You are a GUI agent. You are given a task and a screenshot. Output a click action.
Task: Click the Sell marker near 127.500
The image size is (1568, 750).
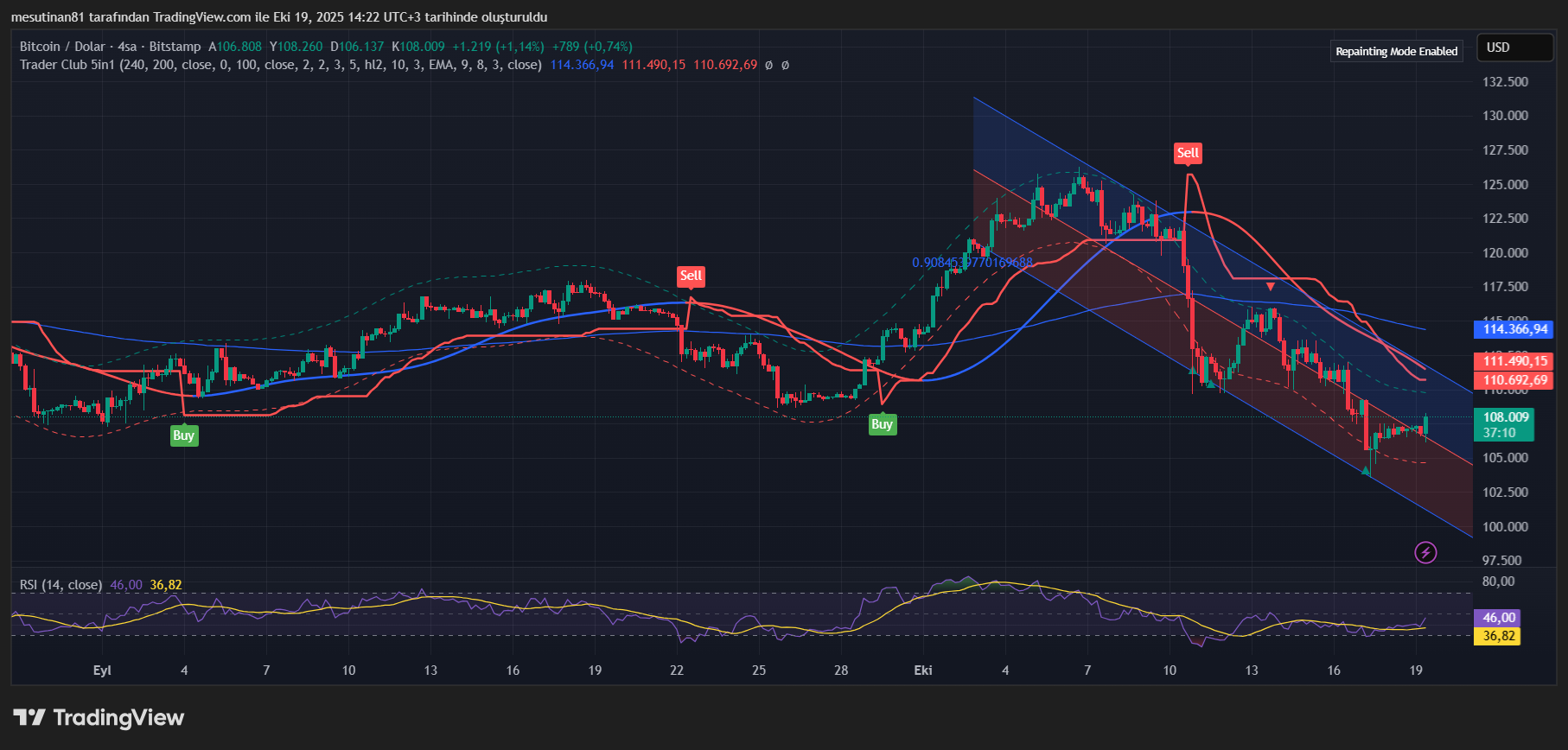pyautogui.click(x=1188, y=153)
